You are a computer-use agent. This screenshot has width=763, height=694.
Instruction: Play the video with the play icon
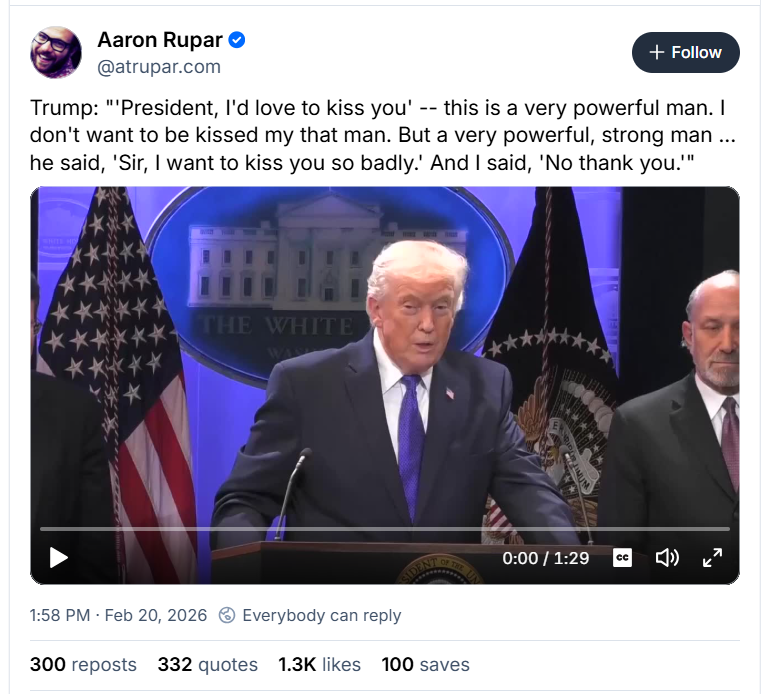[59, 557]
